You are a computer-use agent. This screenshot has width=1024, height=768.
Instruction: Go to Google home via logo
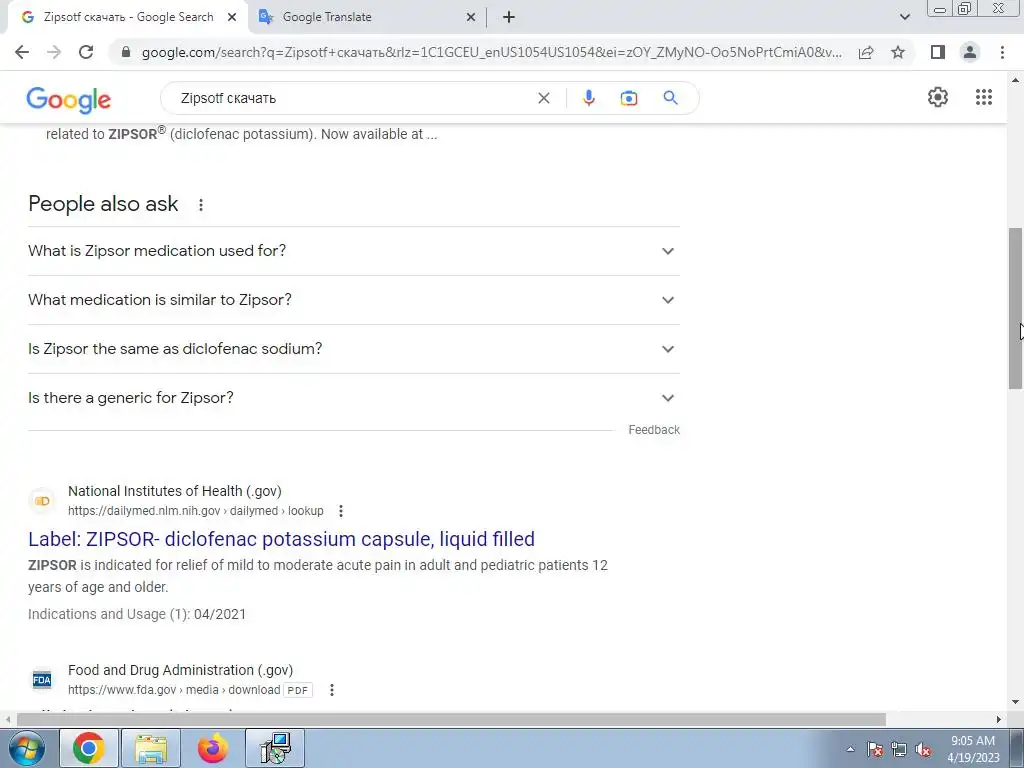69,100
